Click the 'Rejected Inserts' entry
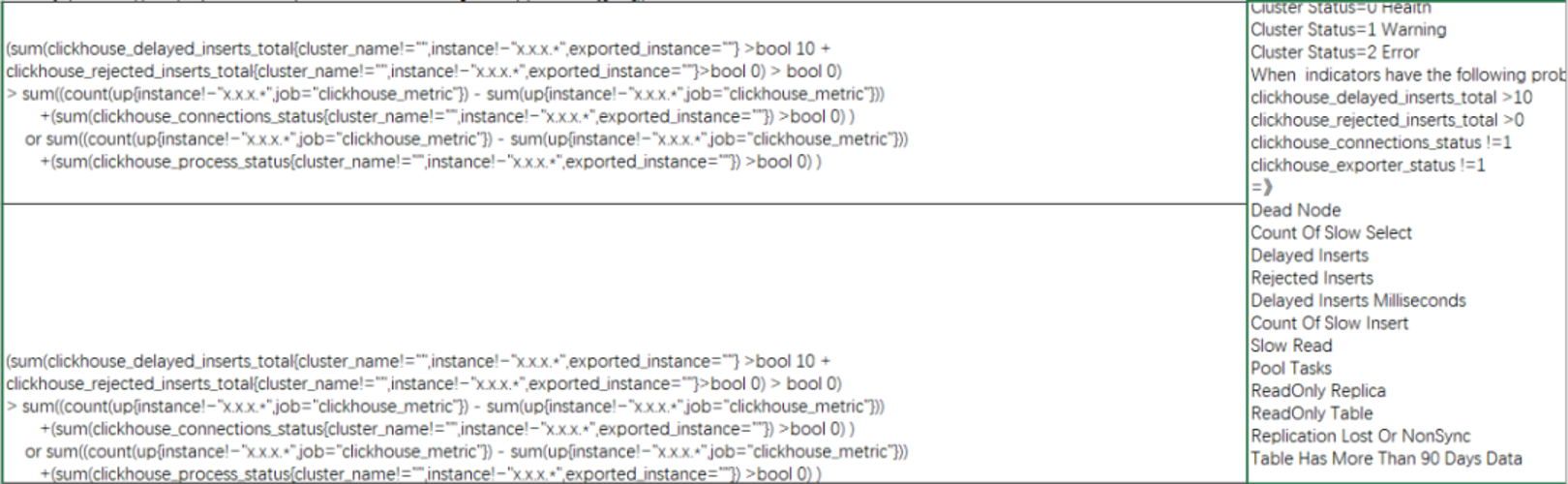This screenshot has width=1568, height=484. (x=1312, y=278)
